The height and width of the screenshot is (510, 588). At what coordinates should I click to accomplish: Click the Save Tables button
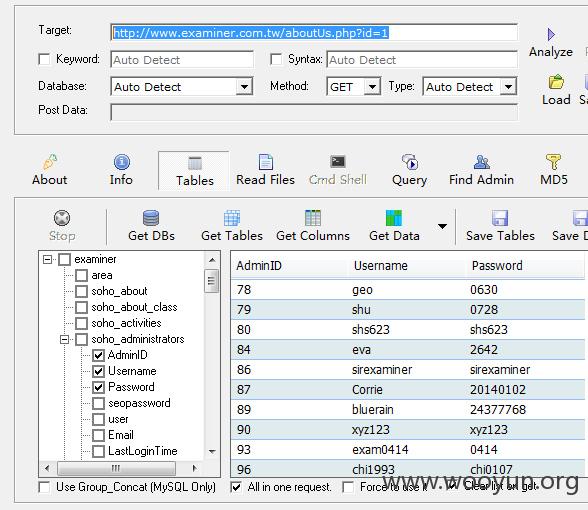(500, 226)
